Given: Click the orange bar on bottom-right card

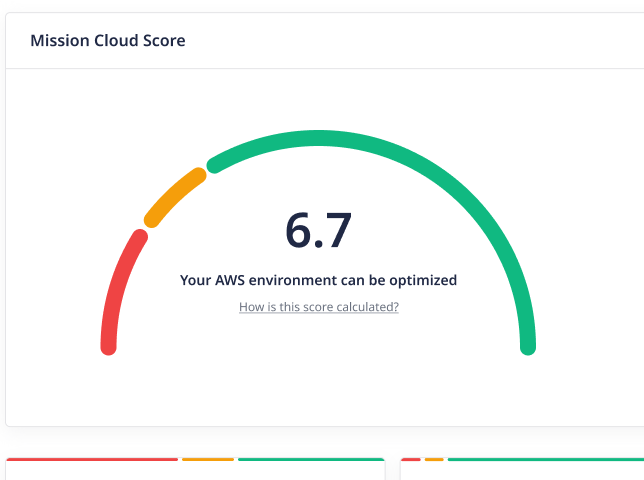Looking at the screenshot, I should pos(433,460).
